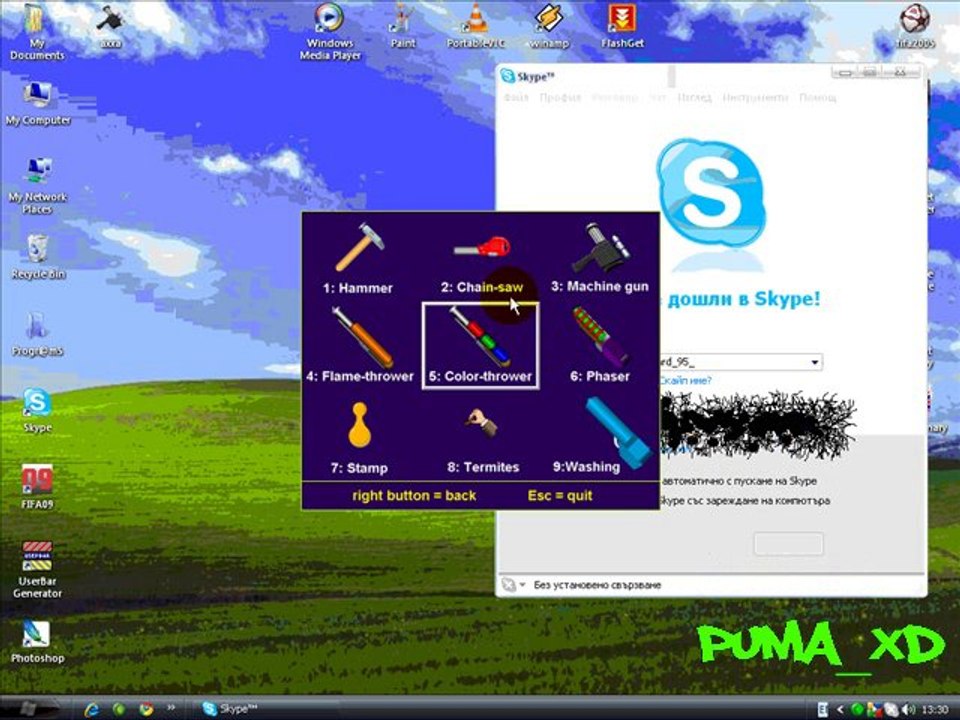Click the 'Esc = quit' hint
Screen dimensions: 960x720
tap(560, 496)
